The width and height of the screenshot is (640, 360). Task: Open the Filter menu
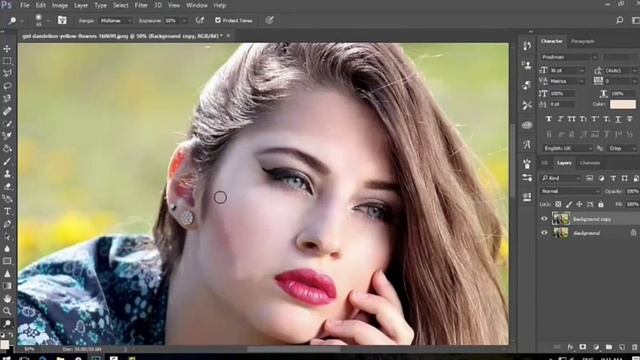pyautogui.click(x=141, y=5)
